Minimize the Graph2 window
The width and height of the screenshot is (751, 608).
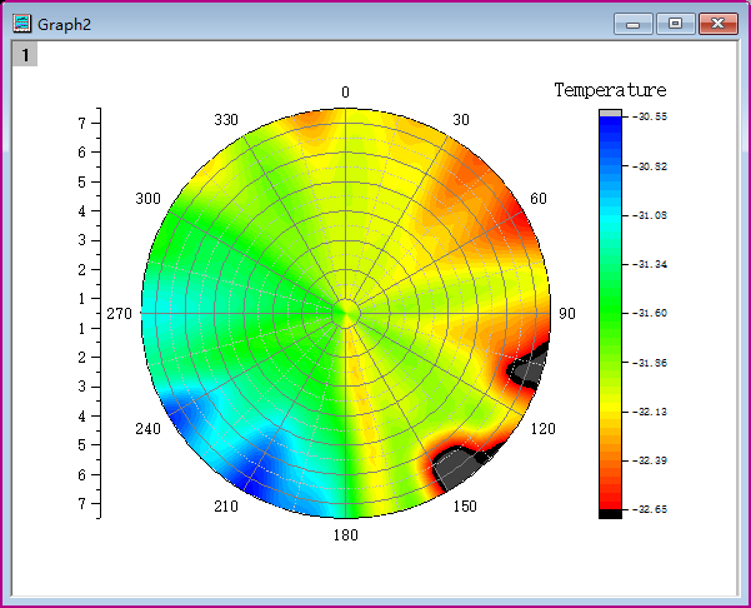[x=633, y=24]
